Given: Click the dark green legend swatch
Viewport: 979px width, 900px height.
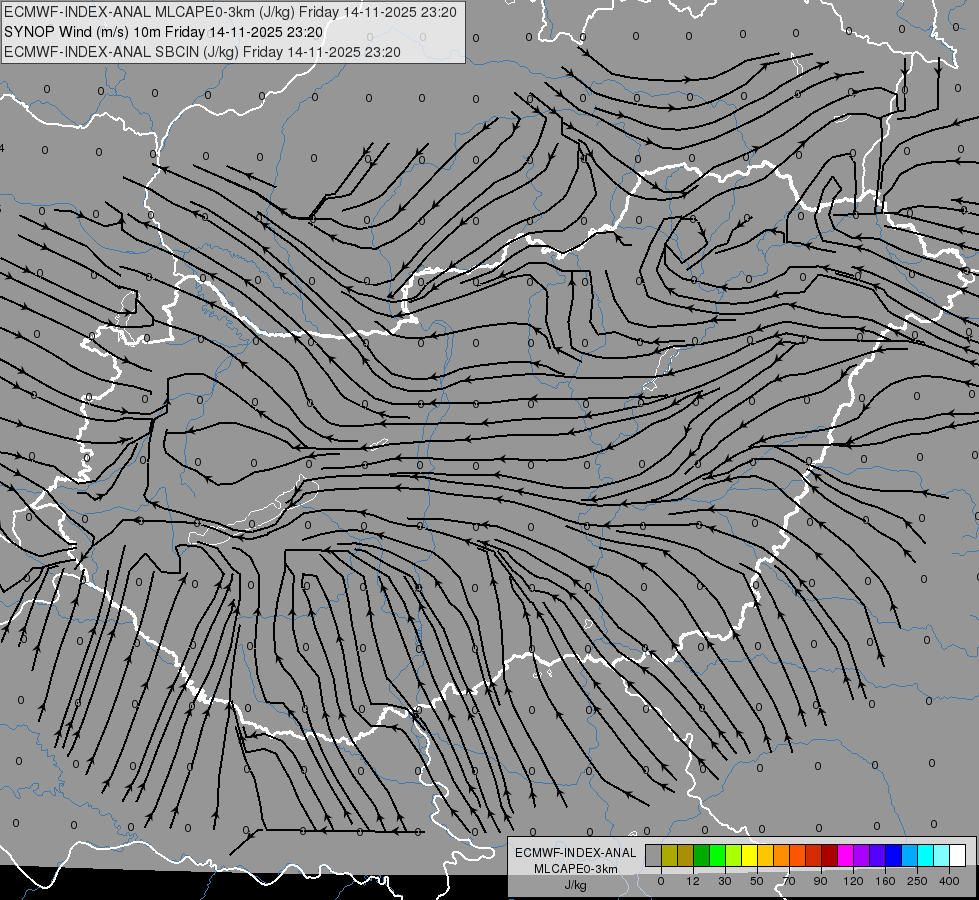Looking at the screenshot, I should [x=702, y=855].
